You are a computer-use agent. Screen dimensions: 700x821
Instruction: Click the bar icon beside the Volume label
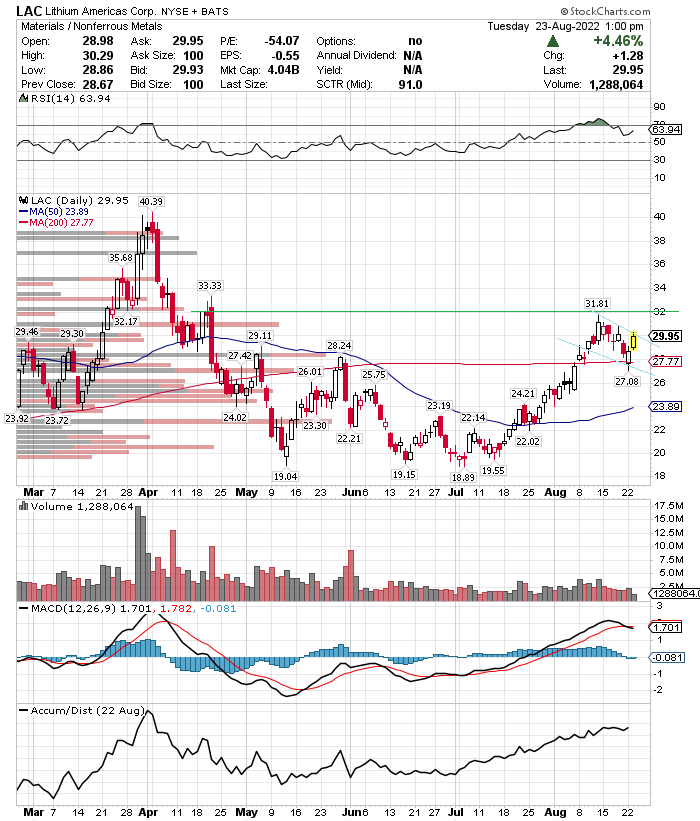pos(24,506)
